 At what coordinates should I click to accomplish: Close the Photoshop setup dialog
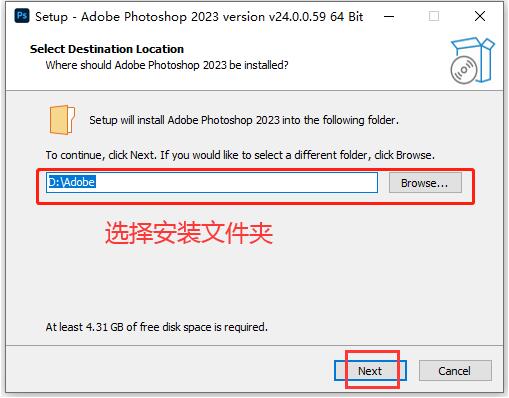[x=480, y=16]
